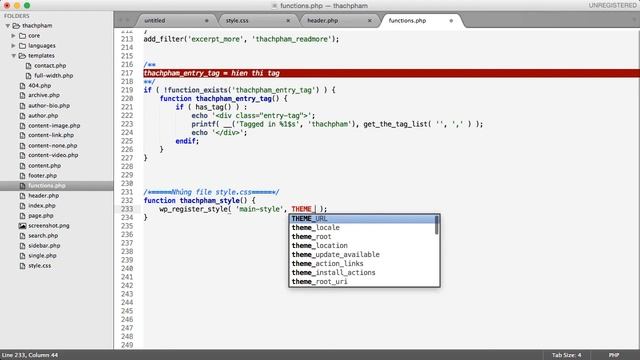640x360 pixels.
Task: Select the functions.php tab
Action: tap(421, 20)
